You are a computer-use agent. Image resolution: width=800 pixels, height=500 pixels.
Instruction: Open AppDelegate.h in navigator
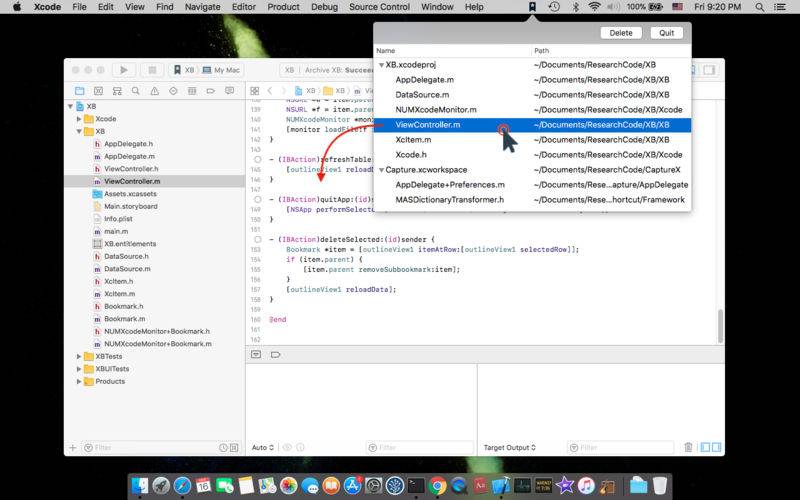(x=128, y=144)
